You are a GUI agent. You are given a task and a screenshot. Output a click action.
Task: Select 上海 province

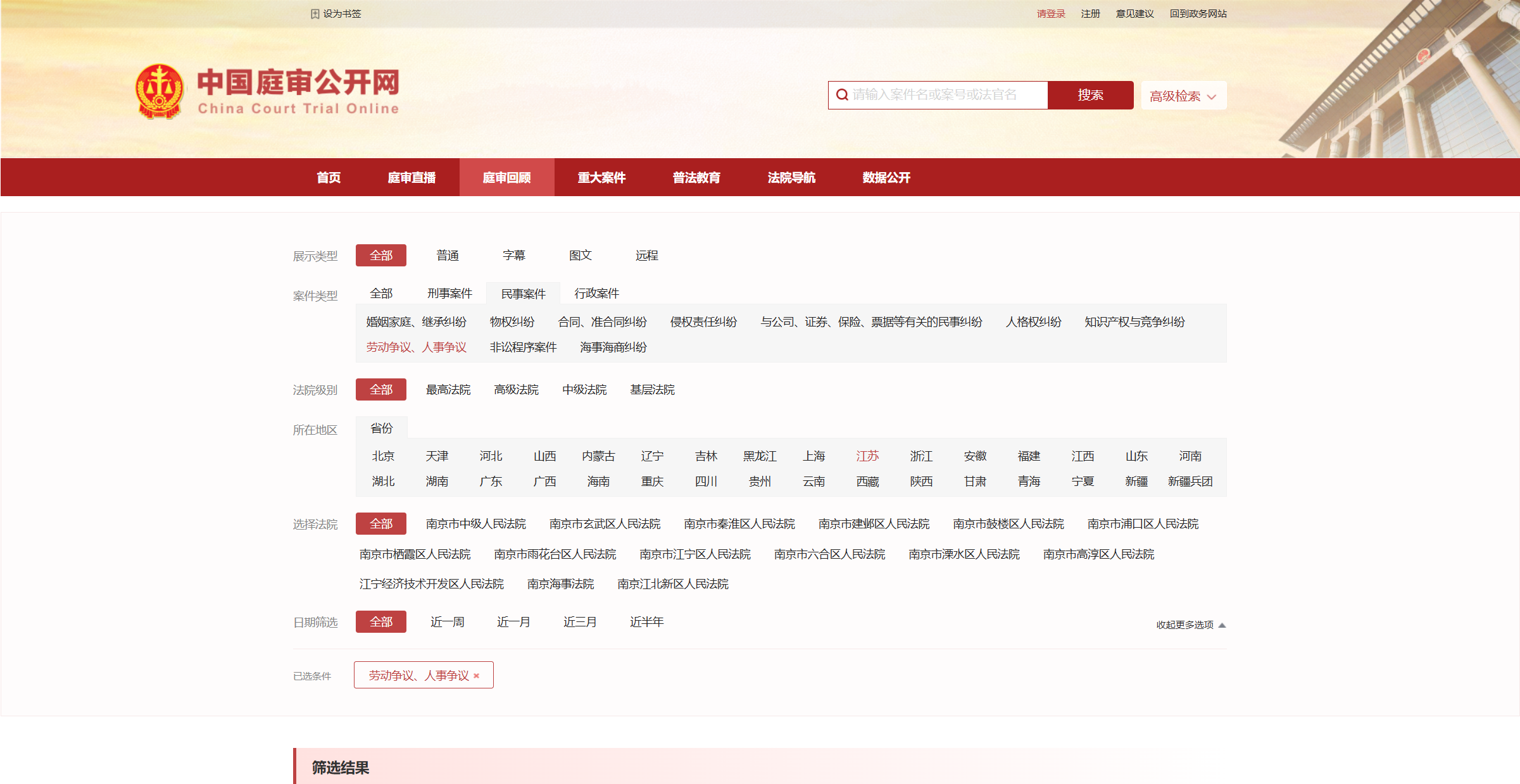click(813, 456)
